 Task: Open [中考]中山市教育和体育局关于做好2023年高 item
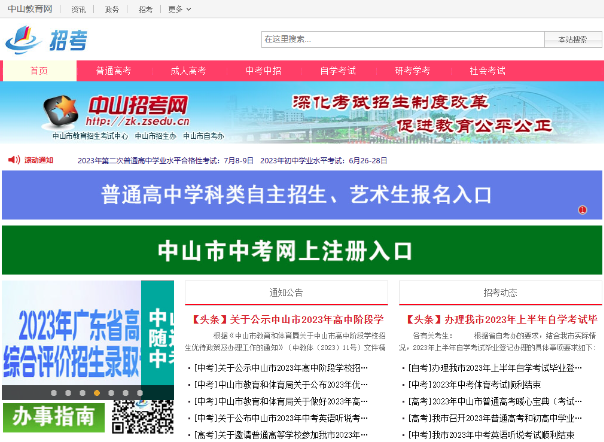281,402
